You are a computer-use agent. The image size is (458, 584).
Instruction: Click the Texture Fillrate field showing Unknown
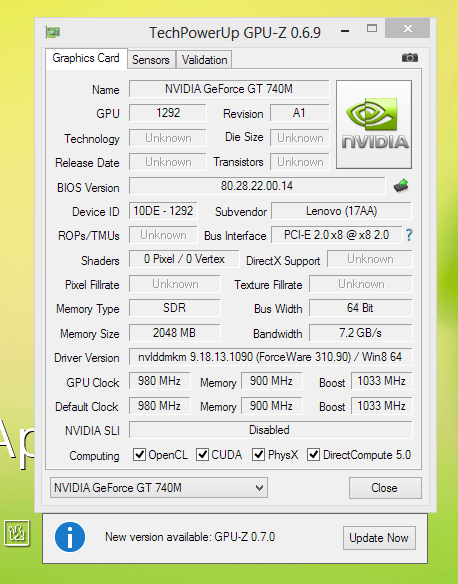point(360,284)
